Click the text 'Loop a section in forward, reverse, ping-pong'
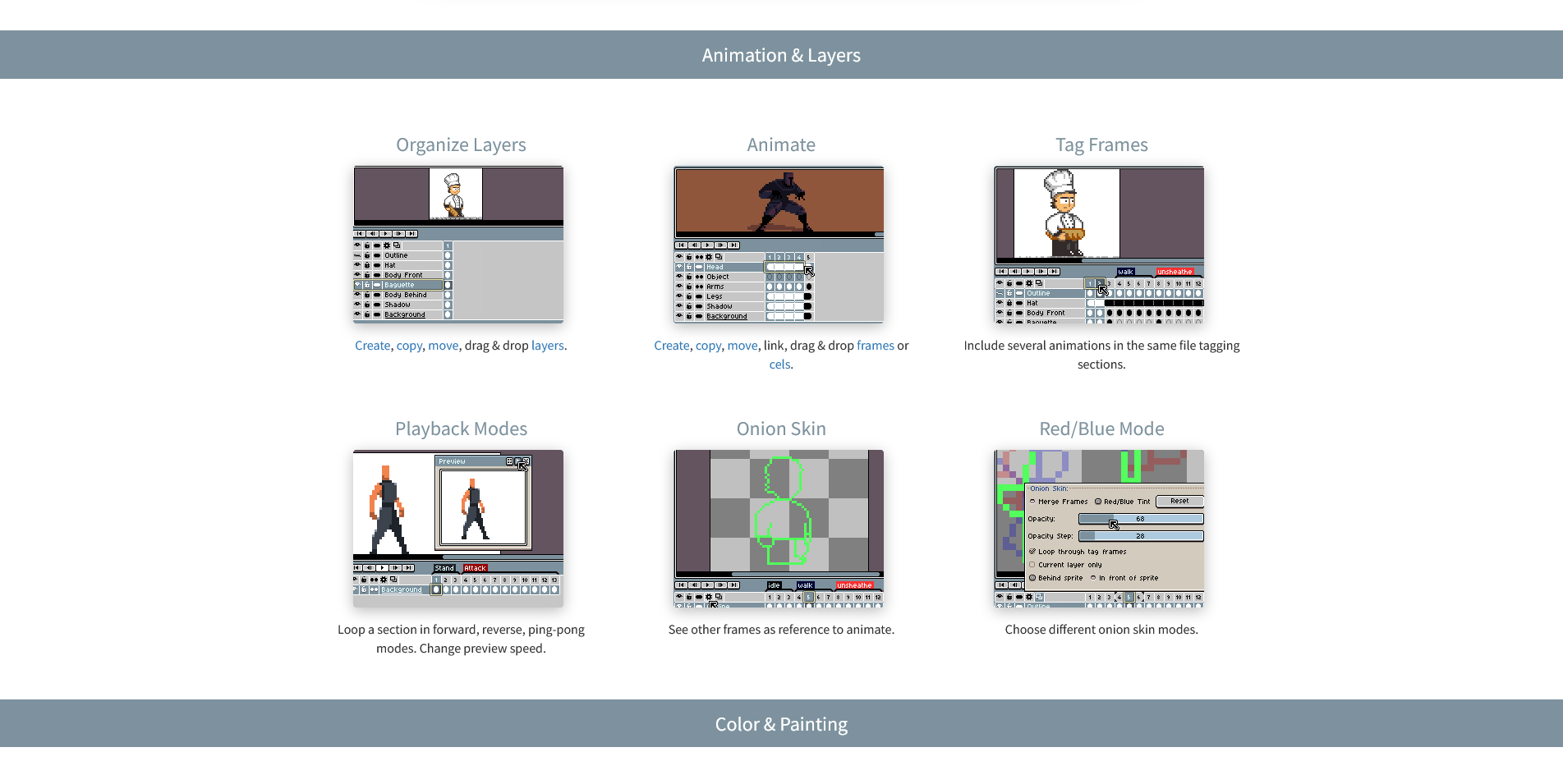This screenshot has height=784, width=1563. 461,630
